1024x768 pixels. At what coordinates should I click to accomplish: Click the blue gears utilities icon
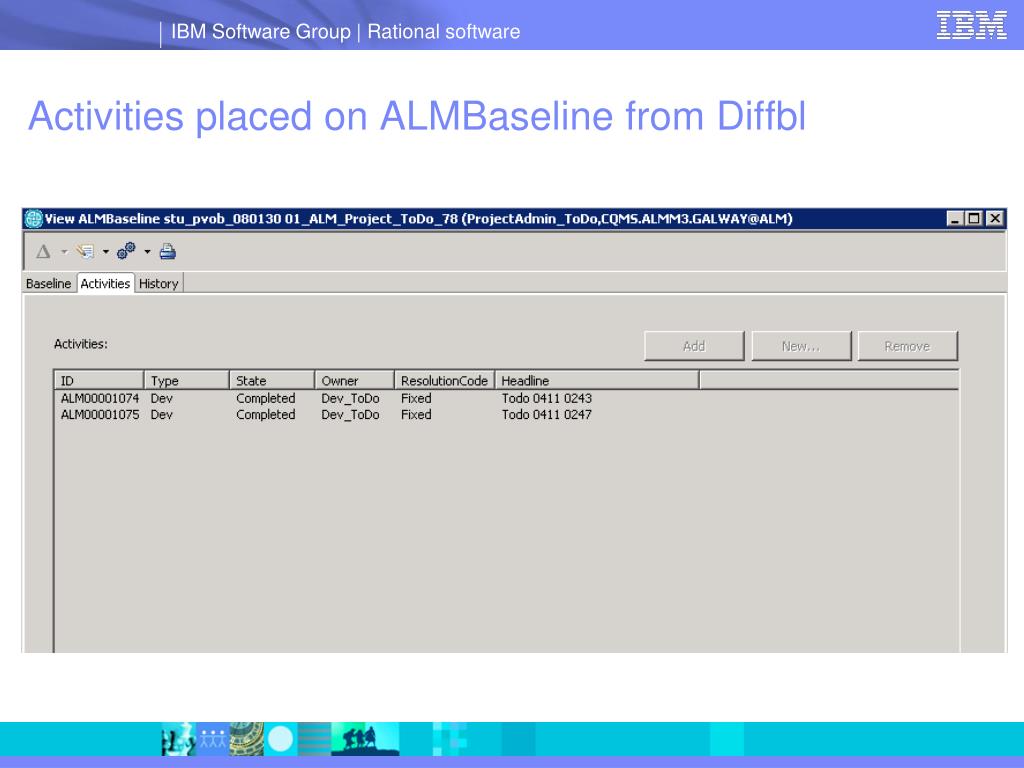pos(126,251)
